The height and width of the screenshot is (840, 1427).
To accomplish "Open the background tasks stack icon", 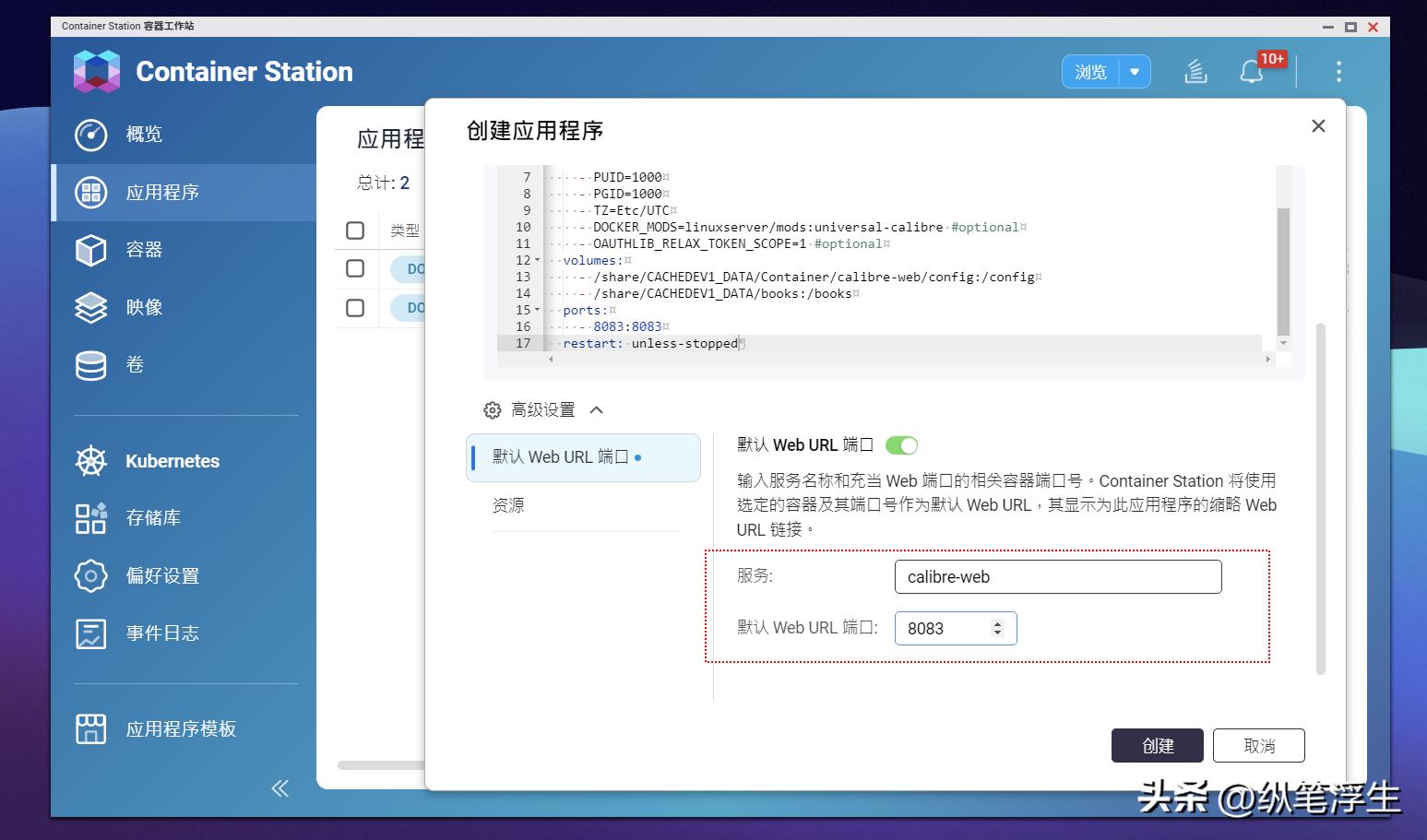I will pos(1195,71).
